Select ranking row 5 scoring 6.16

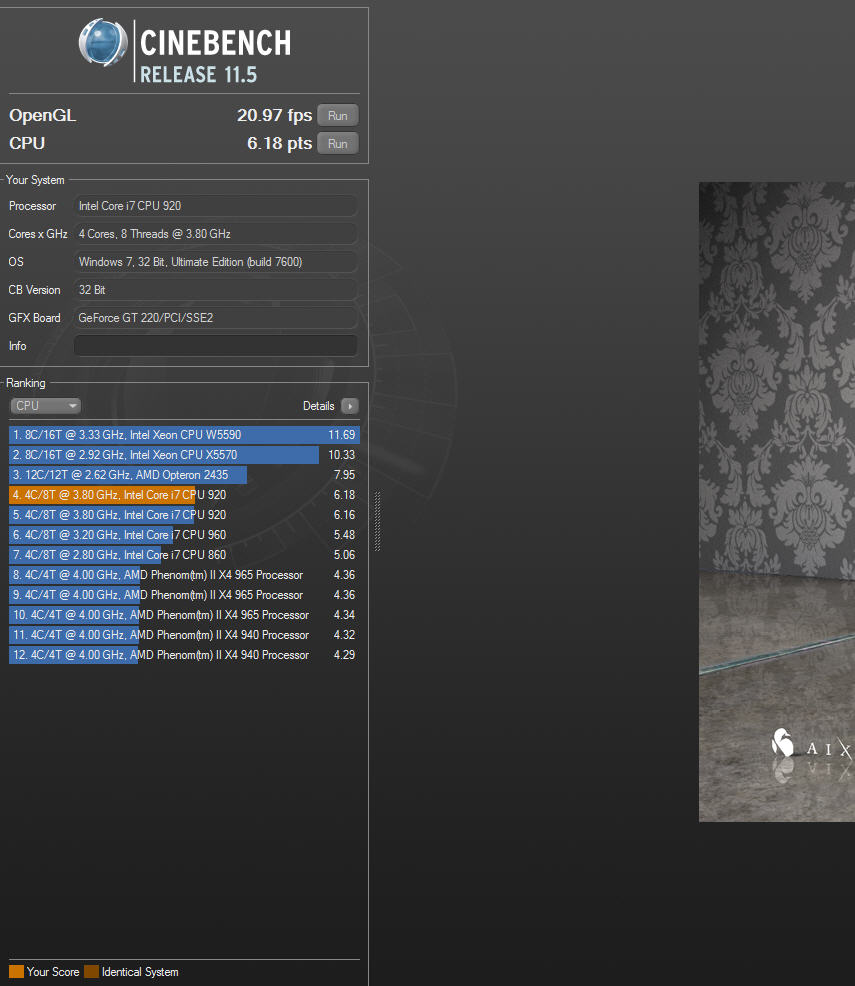(x=184, y=515)
